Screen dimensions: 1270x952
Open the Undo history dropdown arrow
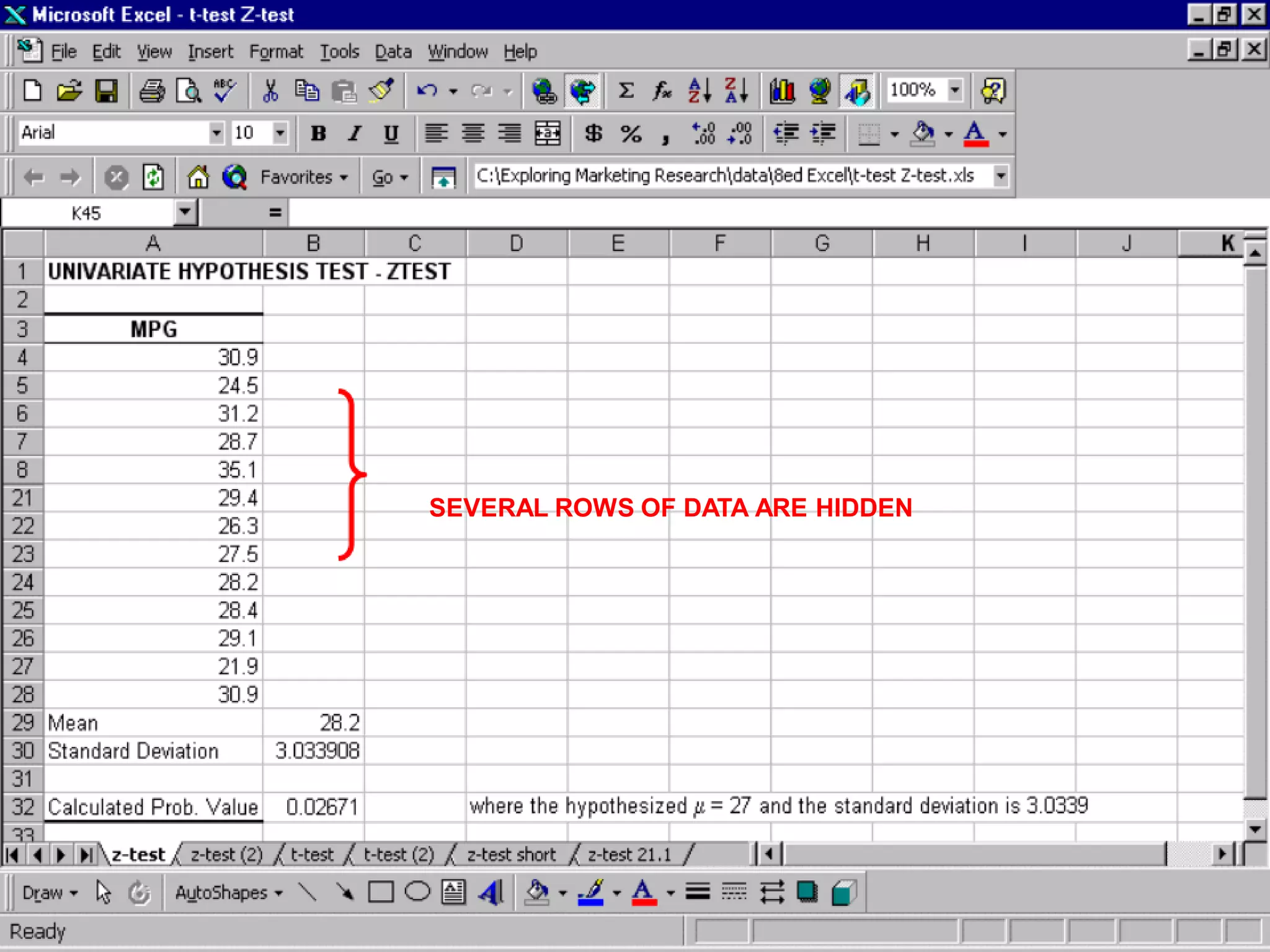pyautogui.click(x=453, y=92)
